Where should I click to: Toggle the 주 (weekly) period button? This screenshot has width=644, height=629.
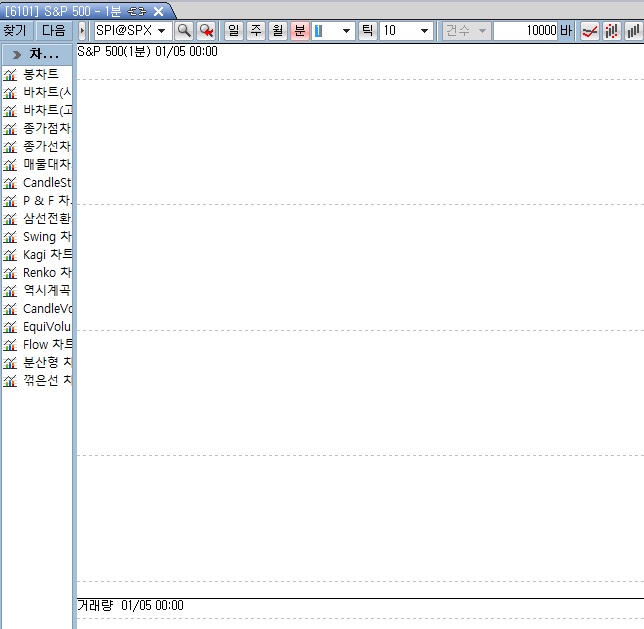(x=256, y=31)
